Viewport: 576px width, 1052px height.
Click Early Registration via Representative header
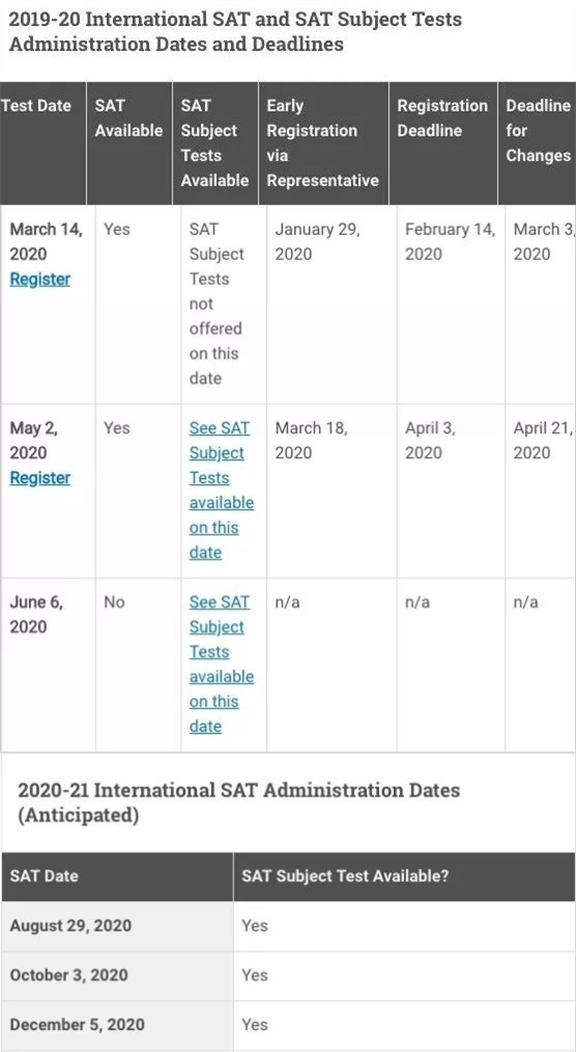point(323,143)
